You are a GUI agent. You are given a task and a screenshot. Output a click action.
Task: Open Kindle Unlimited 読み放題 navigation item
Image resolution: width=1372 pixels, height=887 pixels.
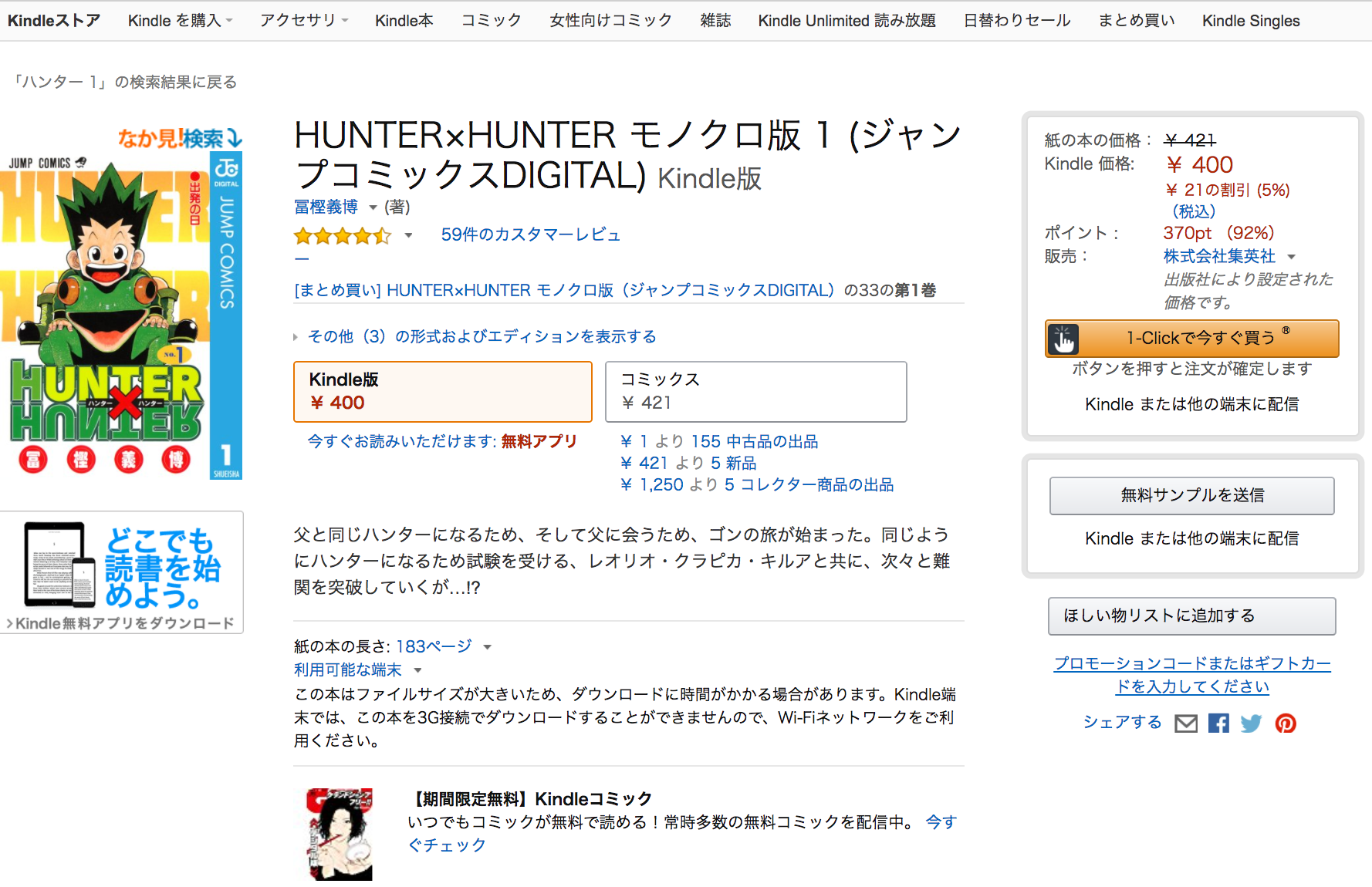click(847, 21)
